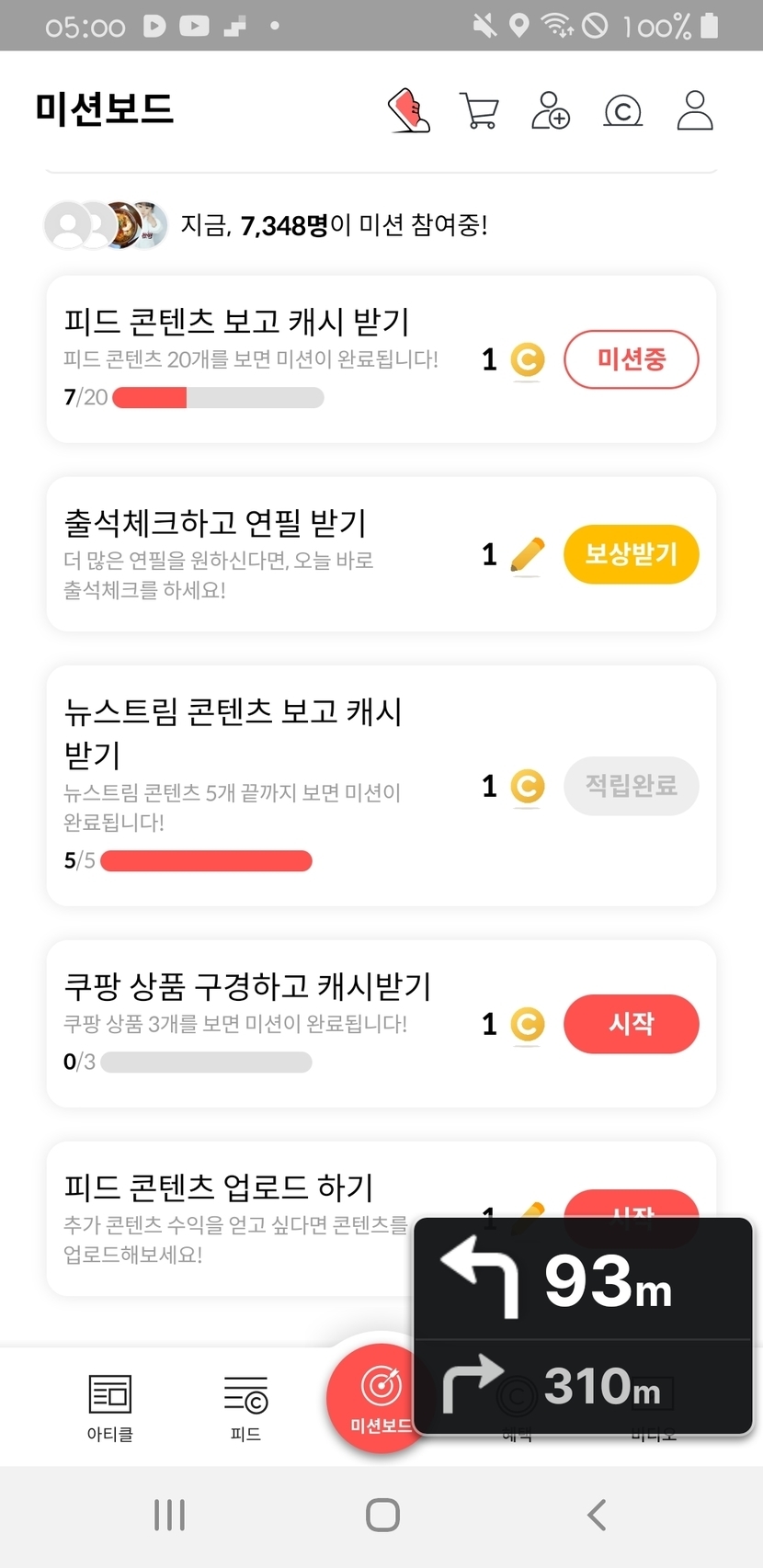The width and height of the screenshot is (763, 1568).
Task: Open the shopping cart
Action: pyautogui.click(x=479, y=111)
